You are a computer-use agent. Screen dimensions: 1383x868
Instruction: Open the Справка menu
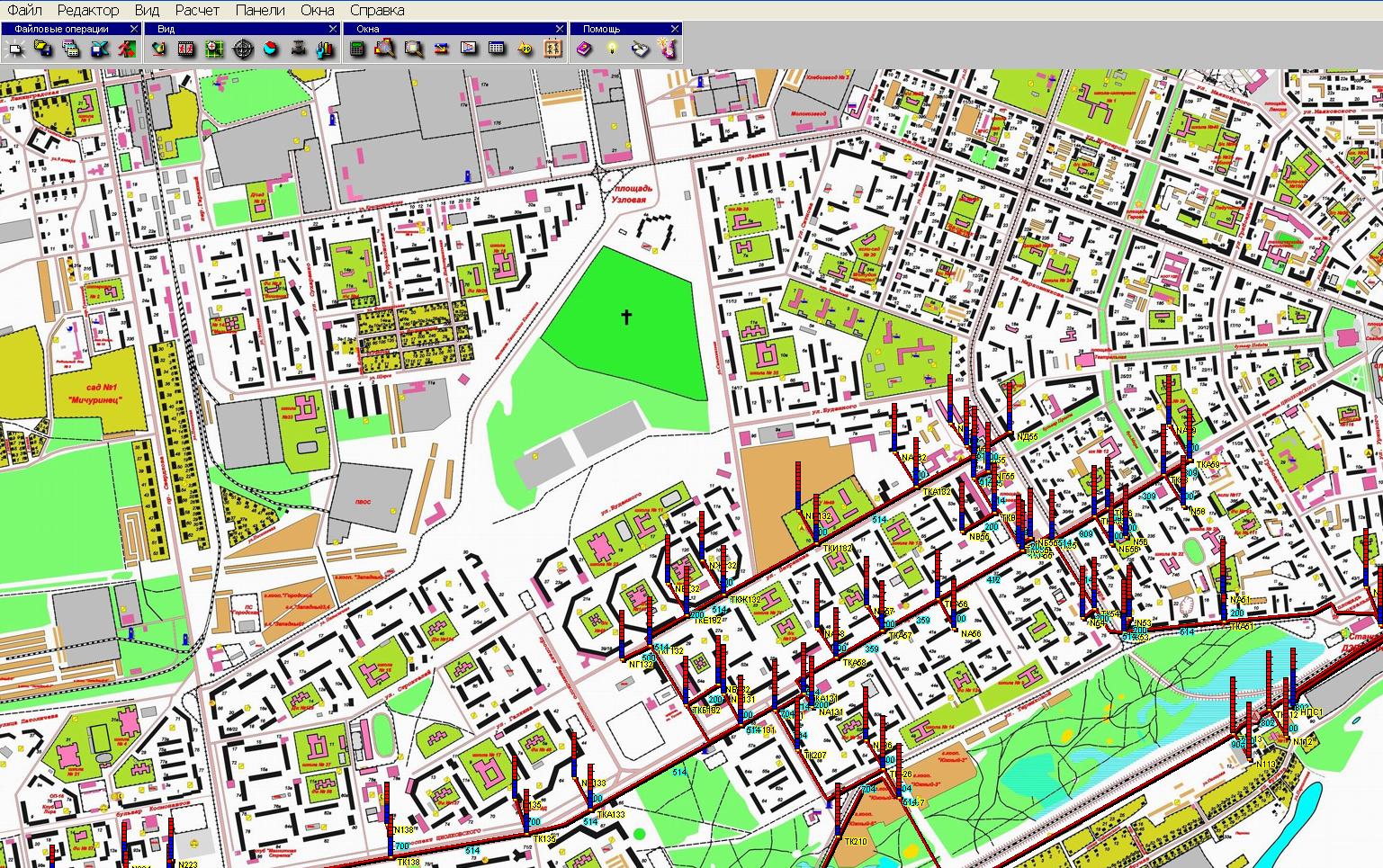377,11
